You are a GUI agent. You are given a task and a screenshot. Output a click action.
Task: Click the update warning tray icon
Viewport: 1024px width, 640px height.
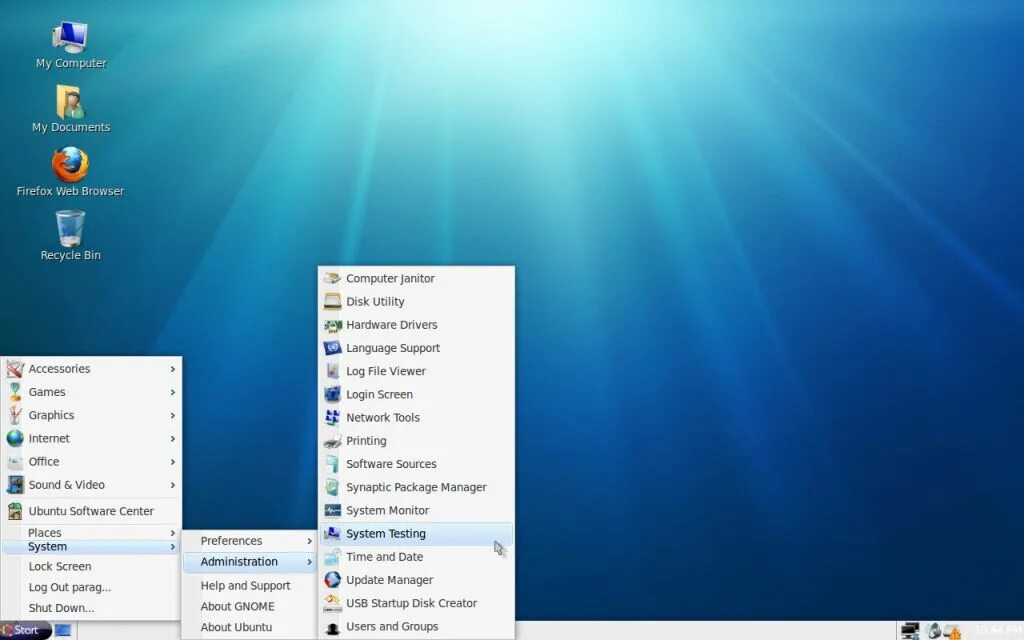[x=953, y=632]
